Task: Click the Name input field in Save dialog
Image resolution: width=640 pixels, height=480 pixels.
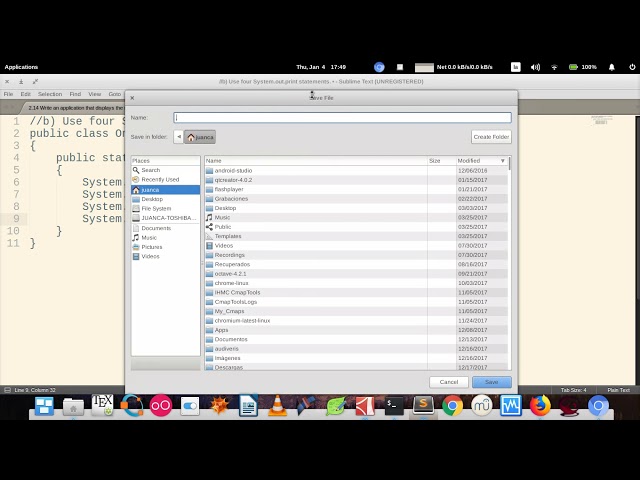Action: (342, 118)
